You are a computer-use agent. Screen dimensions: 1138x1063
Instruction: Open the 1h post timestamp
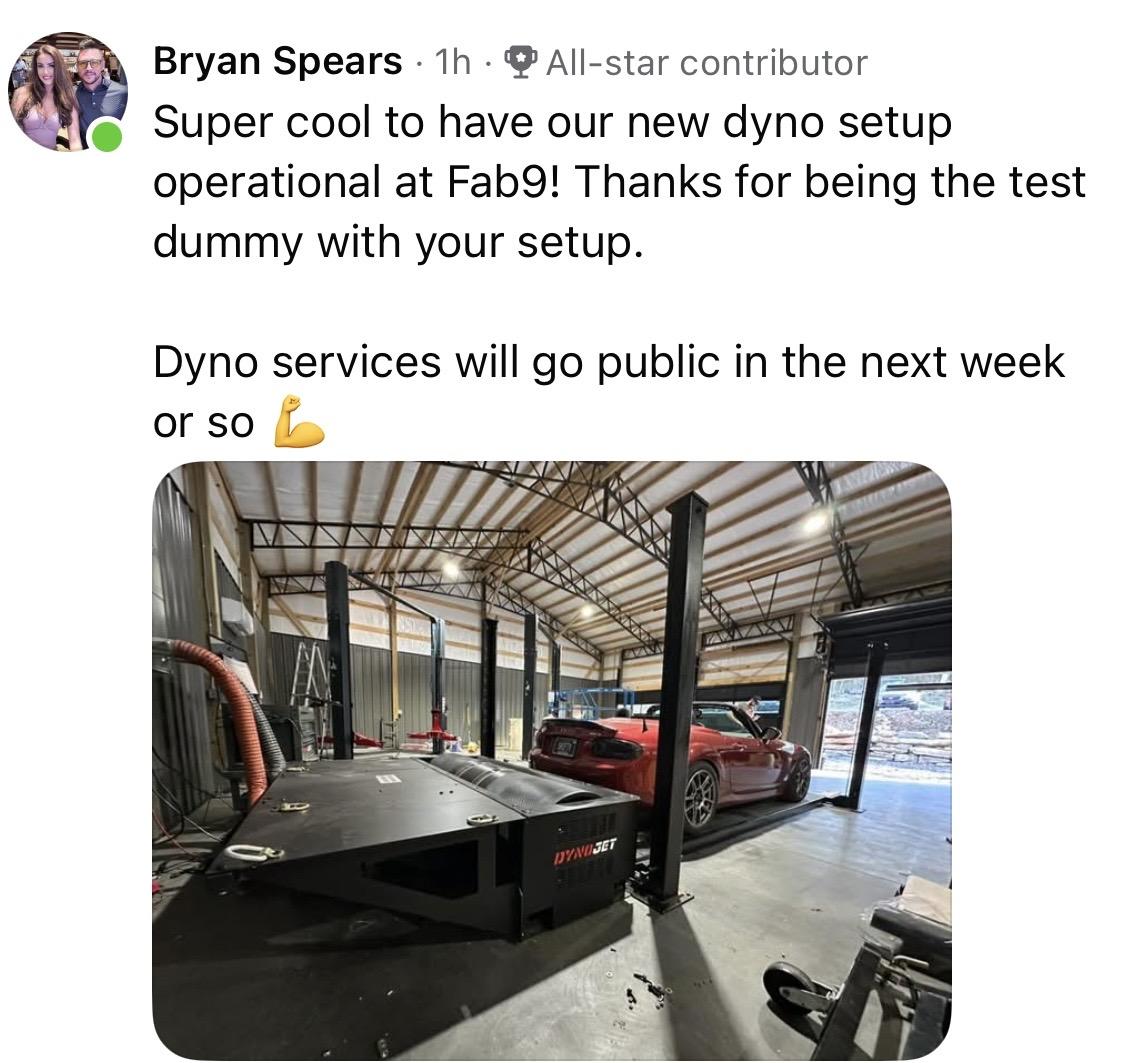pyautogui.click(x=452, y=62)
